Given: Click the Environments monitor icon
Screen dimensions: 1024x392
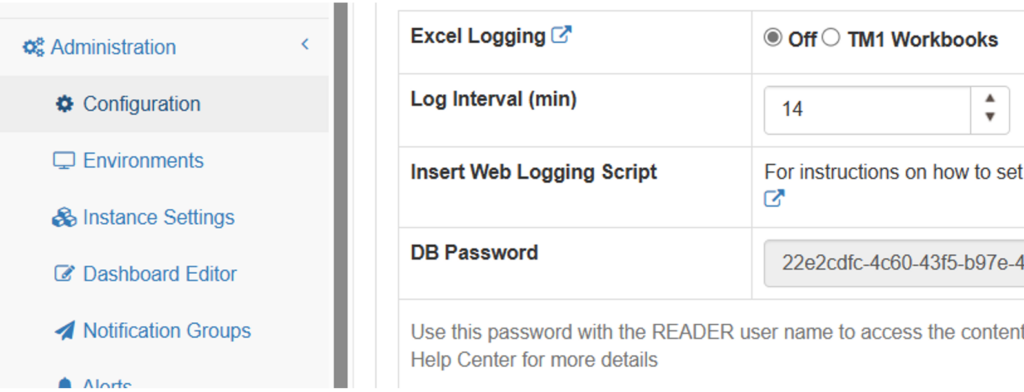Looking at the screenshot, I should 64,161.
